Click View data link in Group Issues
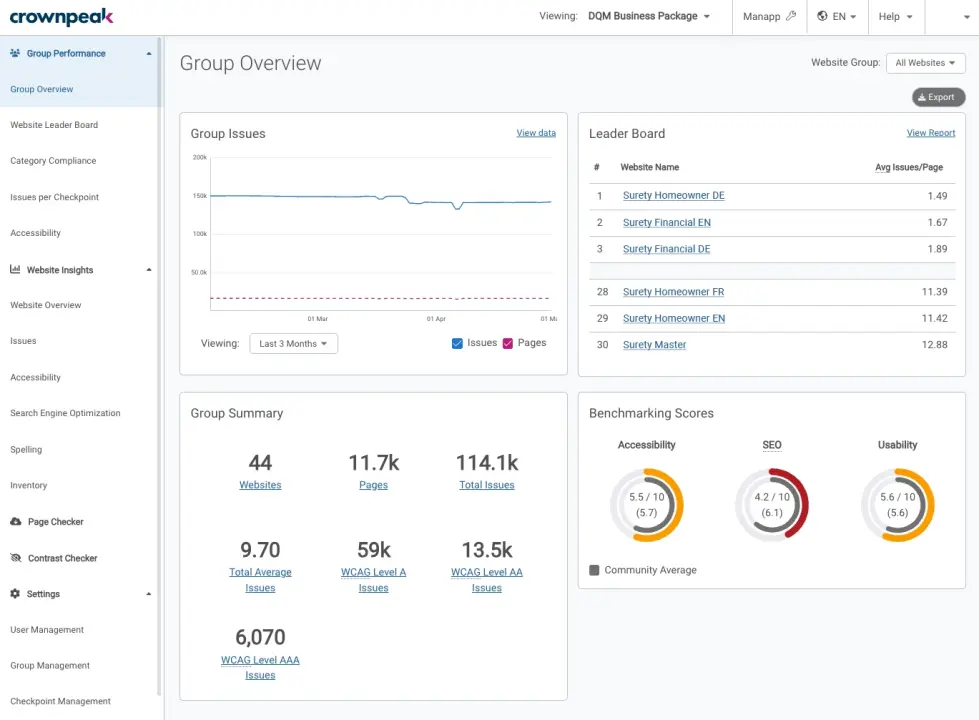This screenshot has width=979, height=720. tap(536, 133)
